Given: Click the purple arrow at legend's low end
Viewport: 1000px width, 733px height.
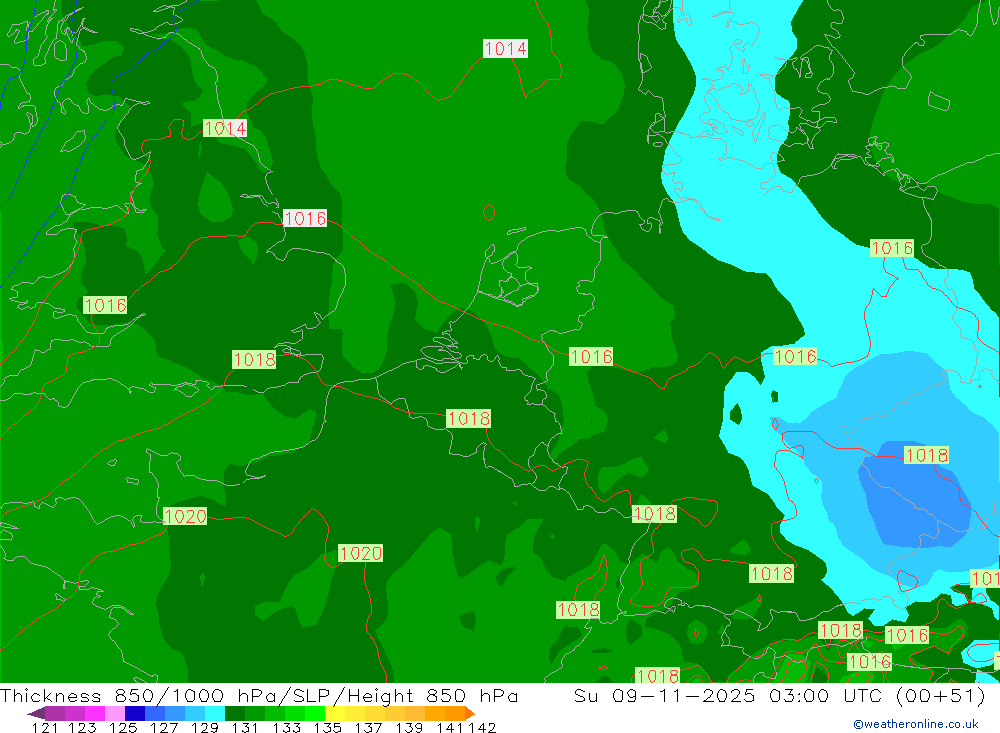Looking at the screenshot, I should coord(36,713).
